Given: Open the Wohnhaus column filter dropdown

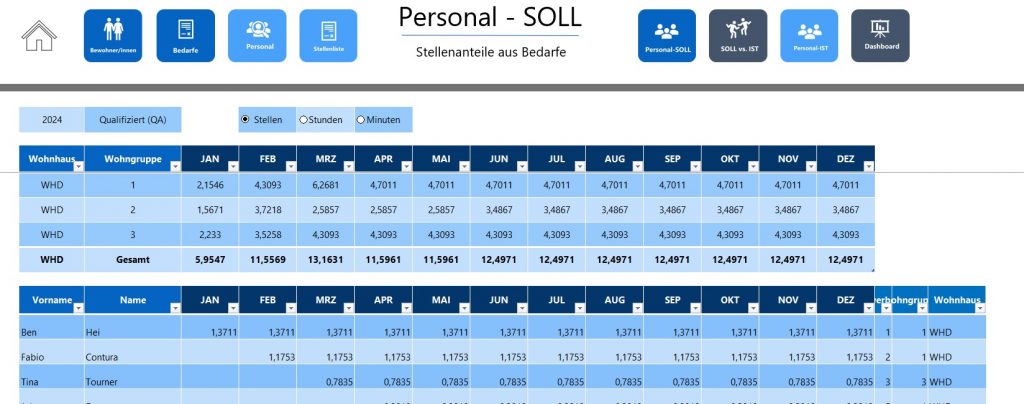Looking at the screenshot, I should click(x=77, y=167).
